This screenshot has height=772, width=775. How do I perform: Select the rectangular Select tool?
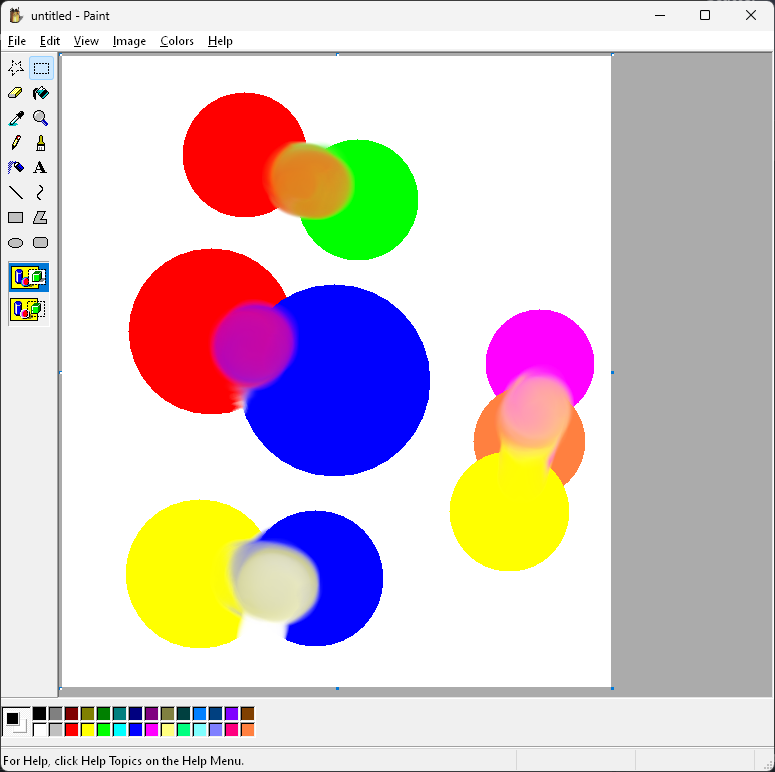point(41,68)
